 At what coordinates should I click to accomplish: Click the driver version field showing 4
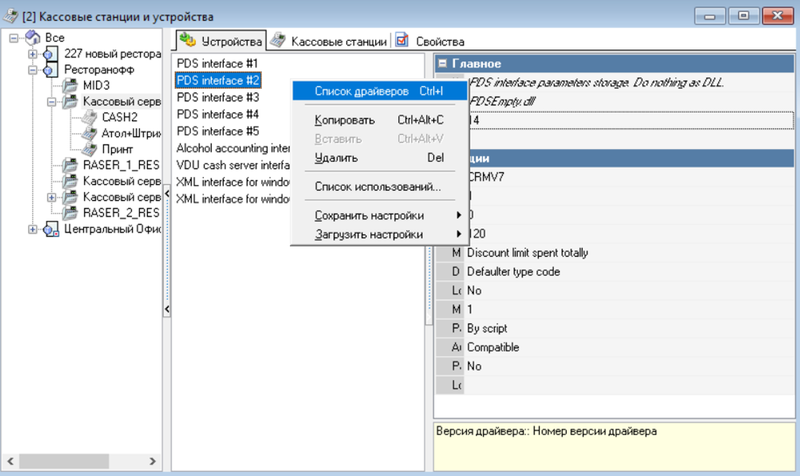[x=630, y=120]
